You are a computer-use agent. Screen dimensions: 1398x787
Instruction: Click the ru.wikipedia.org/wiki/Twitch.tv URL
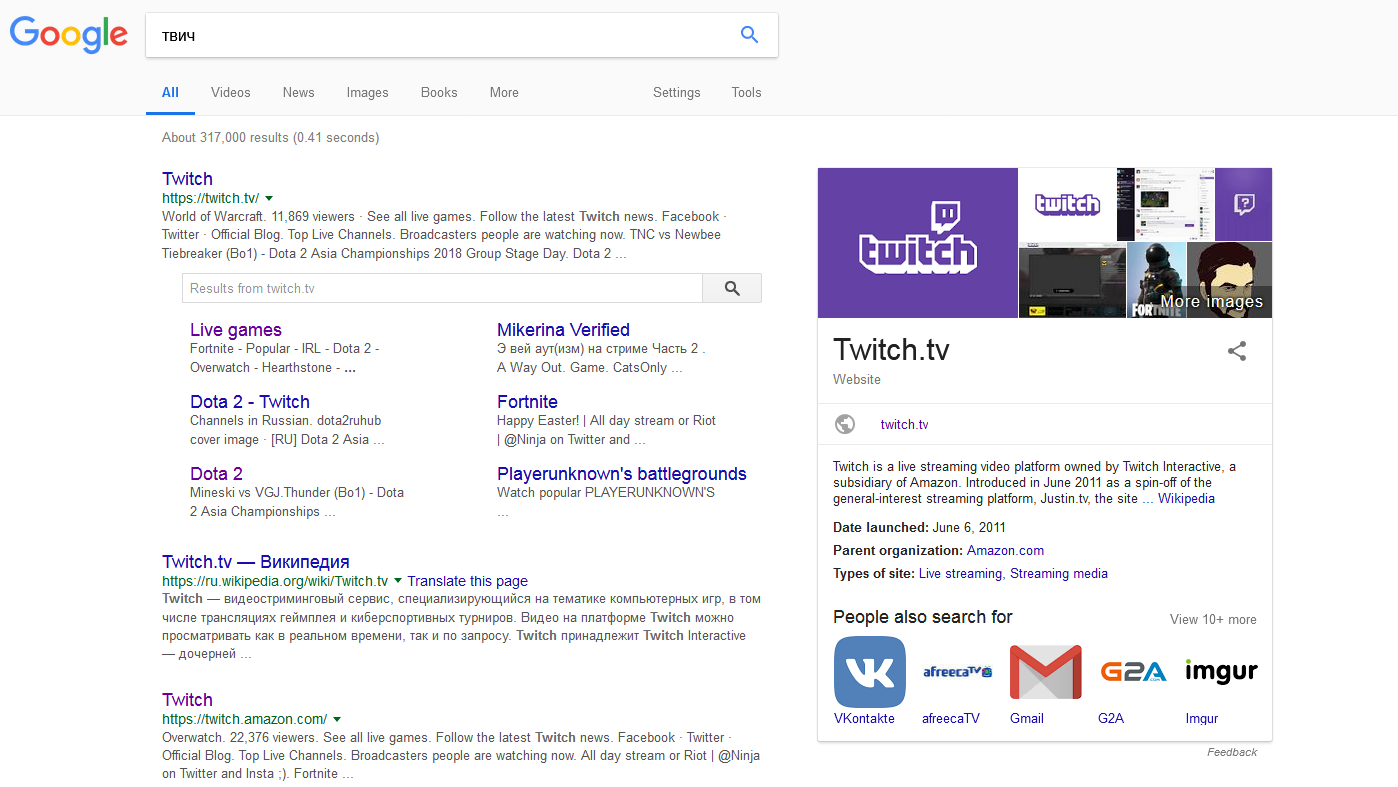click(x=275, y=581)
